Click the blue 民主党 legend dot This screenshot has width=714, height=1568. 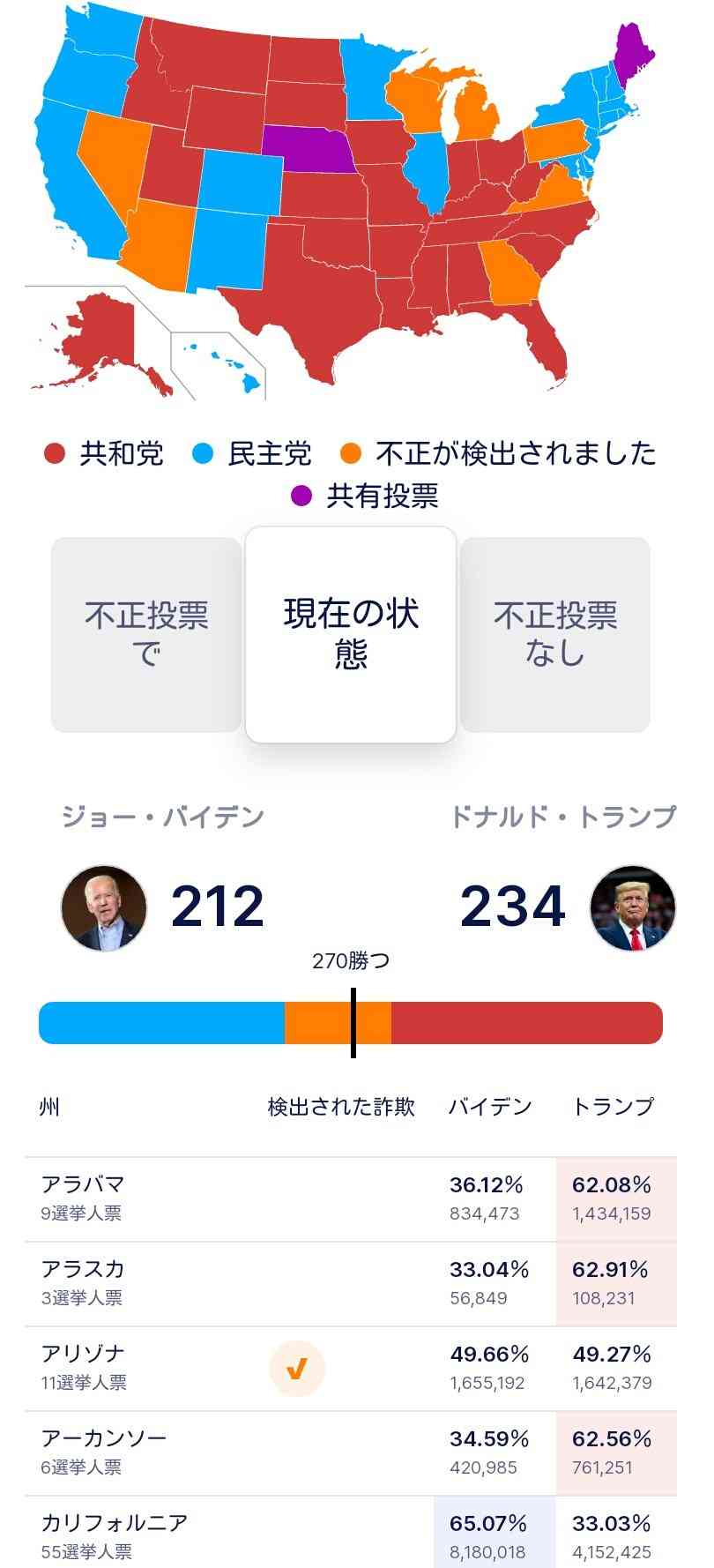click(x=203, y=454)
